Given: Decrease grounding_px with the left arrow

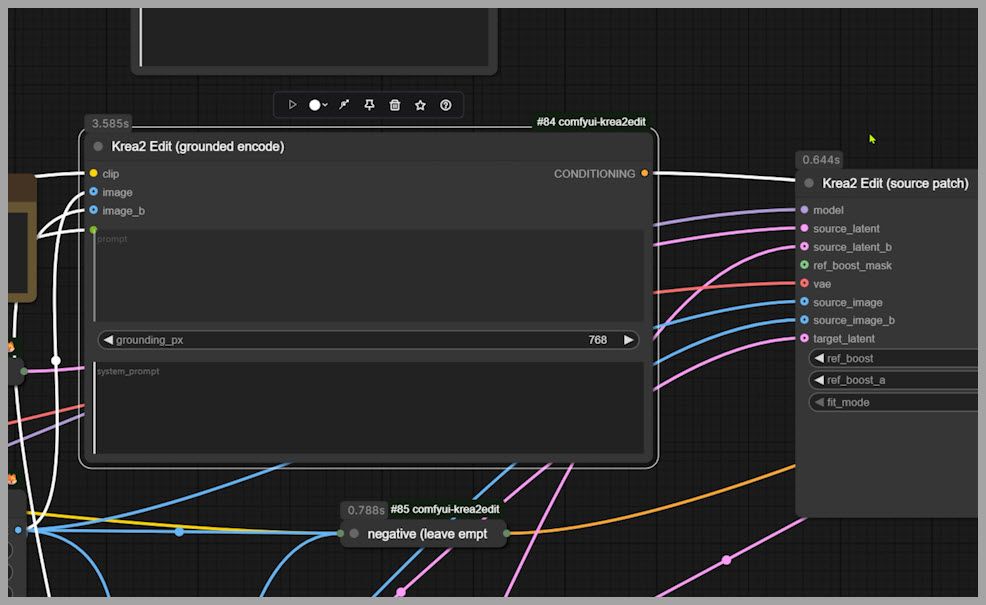Looking at the screenshot, I should (x=108, y=340).
